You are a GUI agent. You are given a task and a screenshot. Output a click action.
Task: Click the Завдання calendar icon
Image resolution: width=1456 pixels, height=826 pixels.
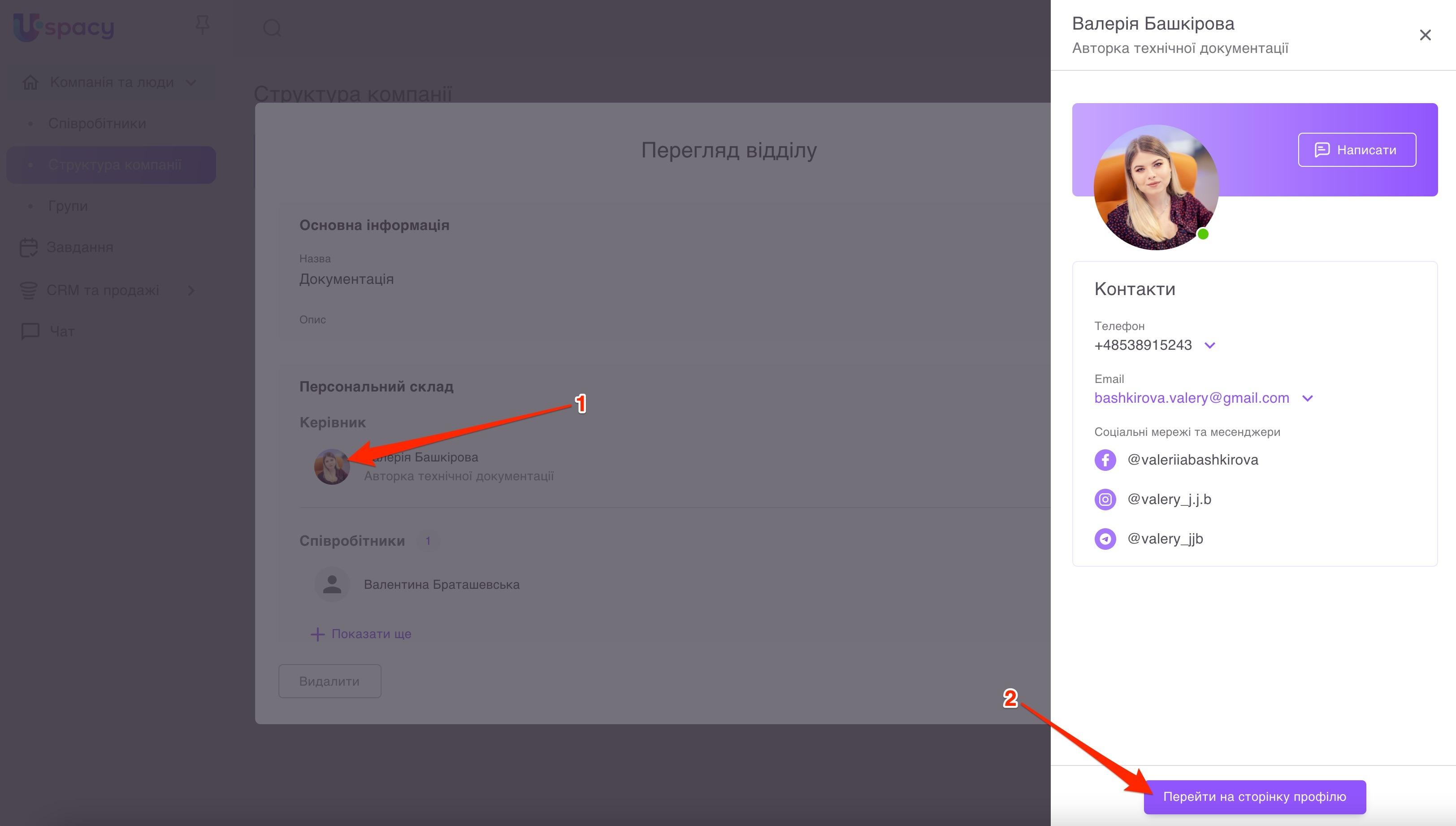(x=28, y=248)
